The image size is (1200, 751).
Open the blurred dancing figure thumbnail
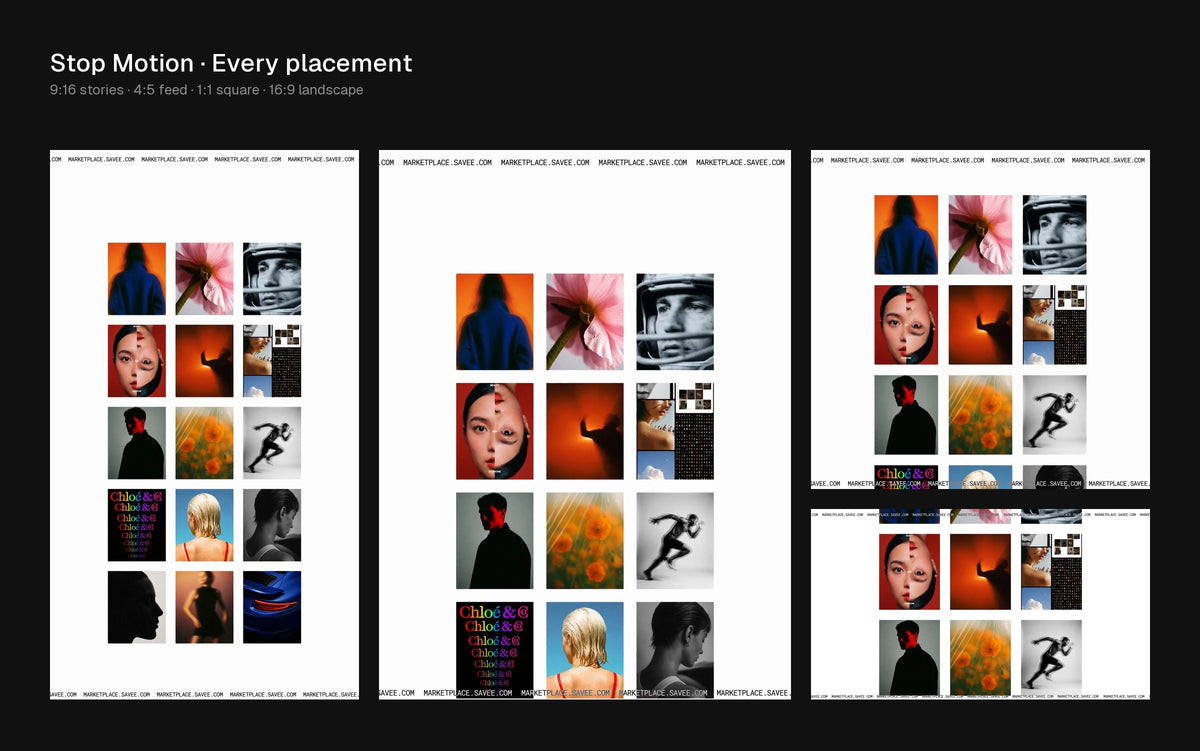[x=205, y=607]
